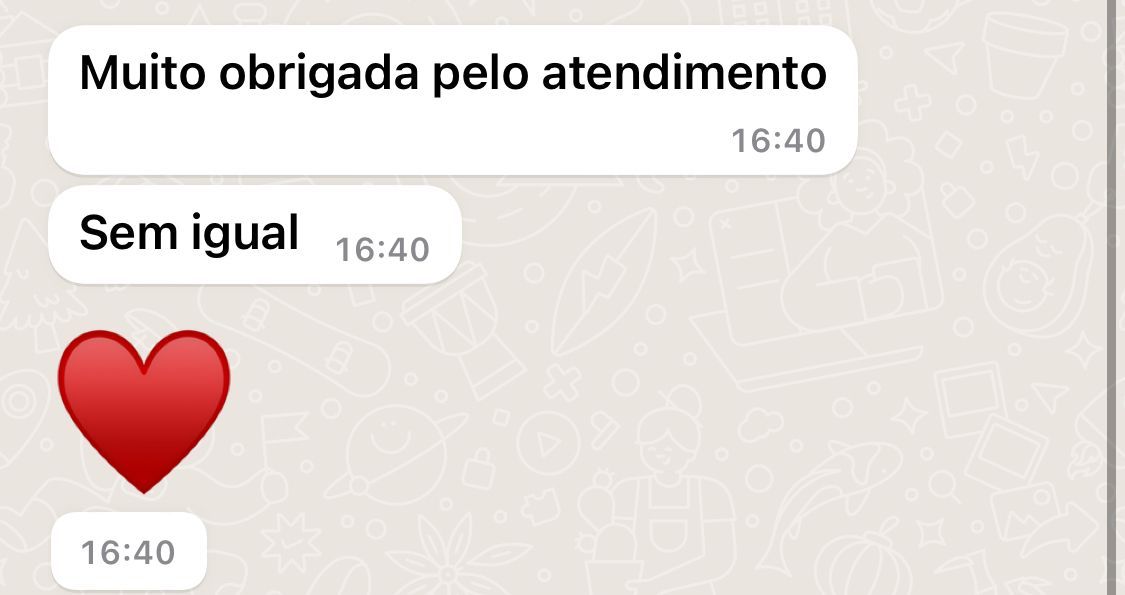Click the pumpkin doodle at the bottom
Image resolution: width=1125 pixels, height=595 pixels.
(861, 561)
